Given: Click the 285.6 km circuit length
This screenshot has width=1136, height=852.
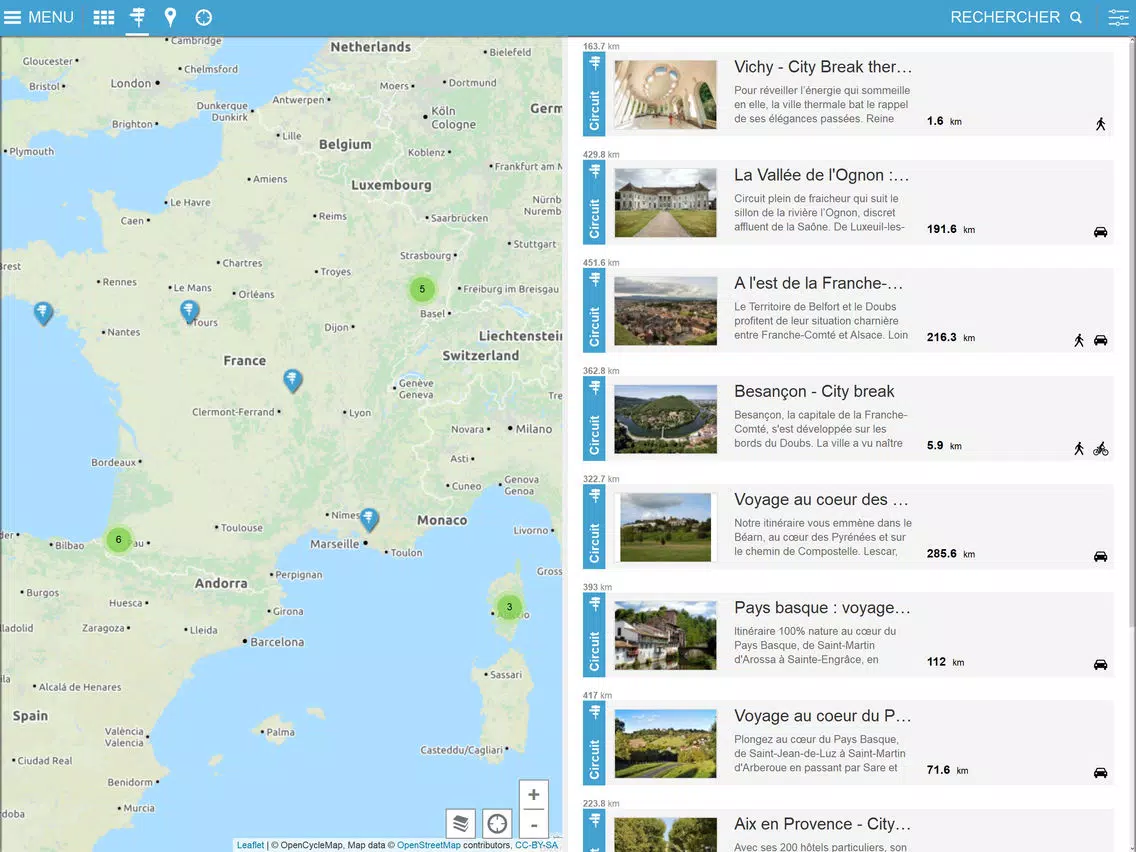Looking at the screenshot, I should [951, 554].
